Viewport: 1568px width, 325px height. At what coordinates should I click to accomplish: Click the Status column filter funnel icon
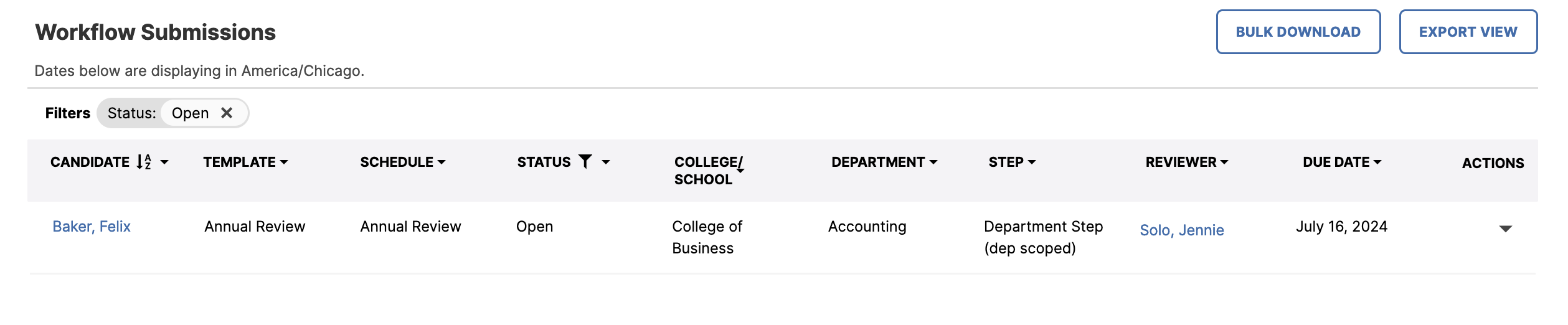tap(585, 162)
